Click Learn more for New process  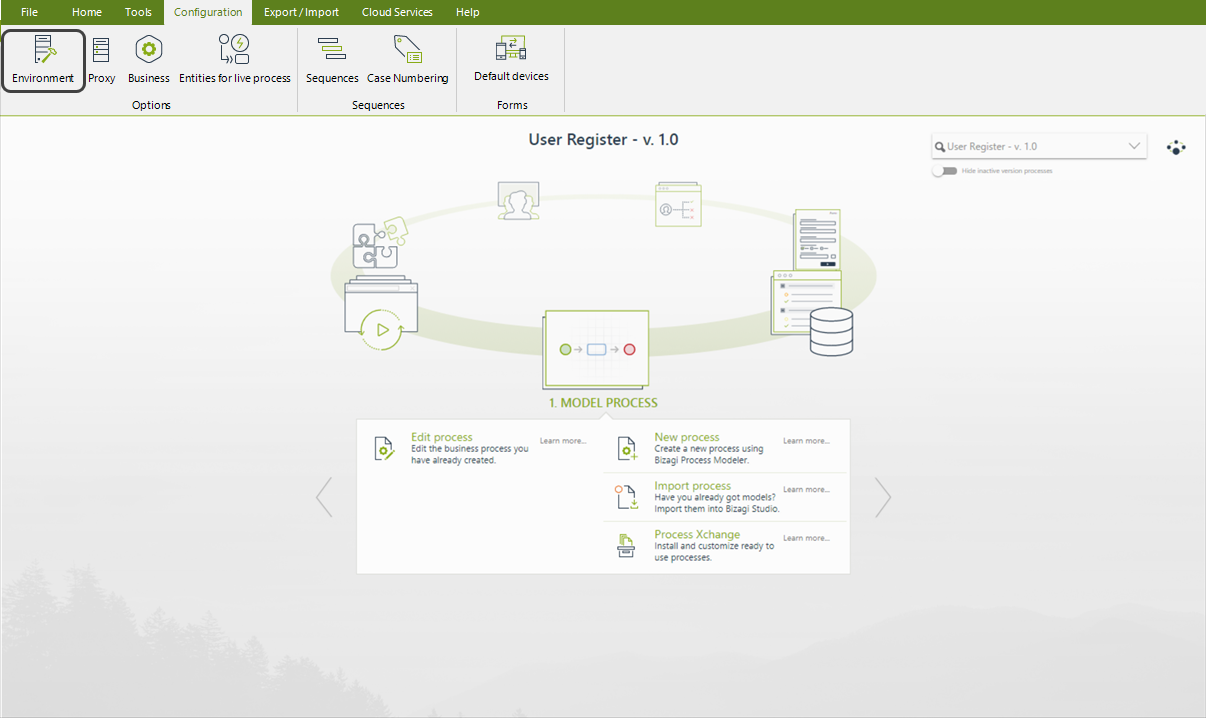coord(806,441)
